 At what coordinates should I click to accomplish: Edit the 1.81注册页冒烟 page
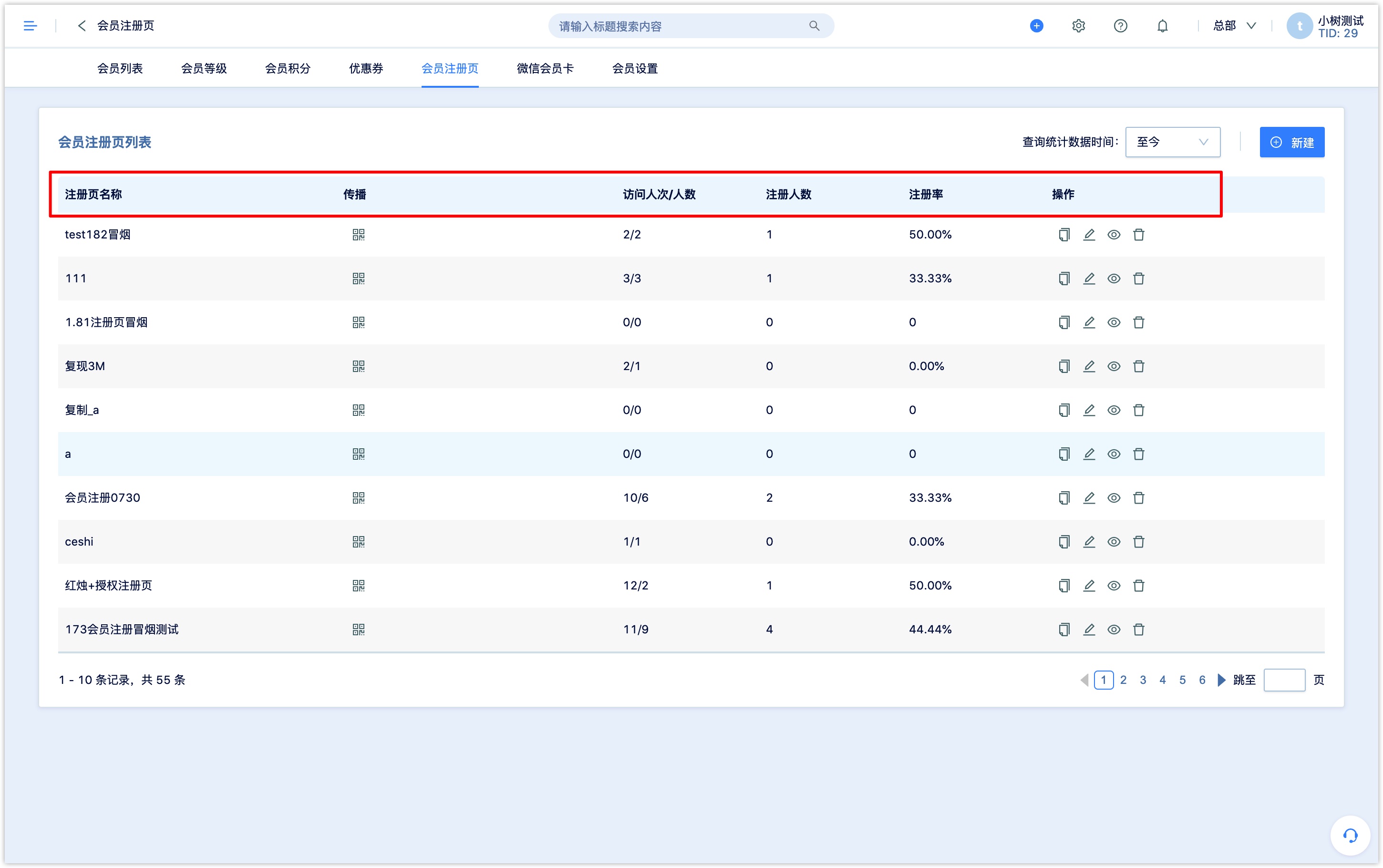[x=1089, y=322]
